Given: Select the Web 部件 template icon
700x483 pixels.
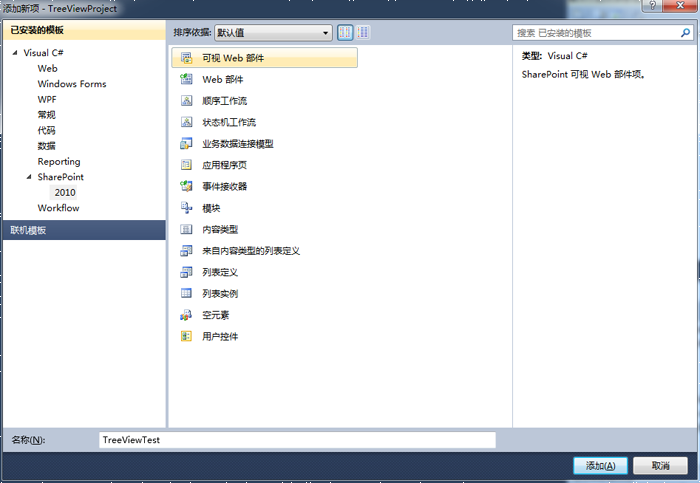Looking at the screenshot, I should (186, 79).
